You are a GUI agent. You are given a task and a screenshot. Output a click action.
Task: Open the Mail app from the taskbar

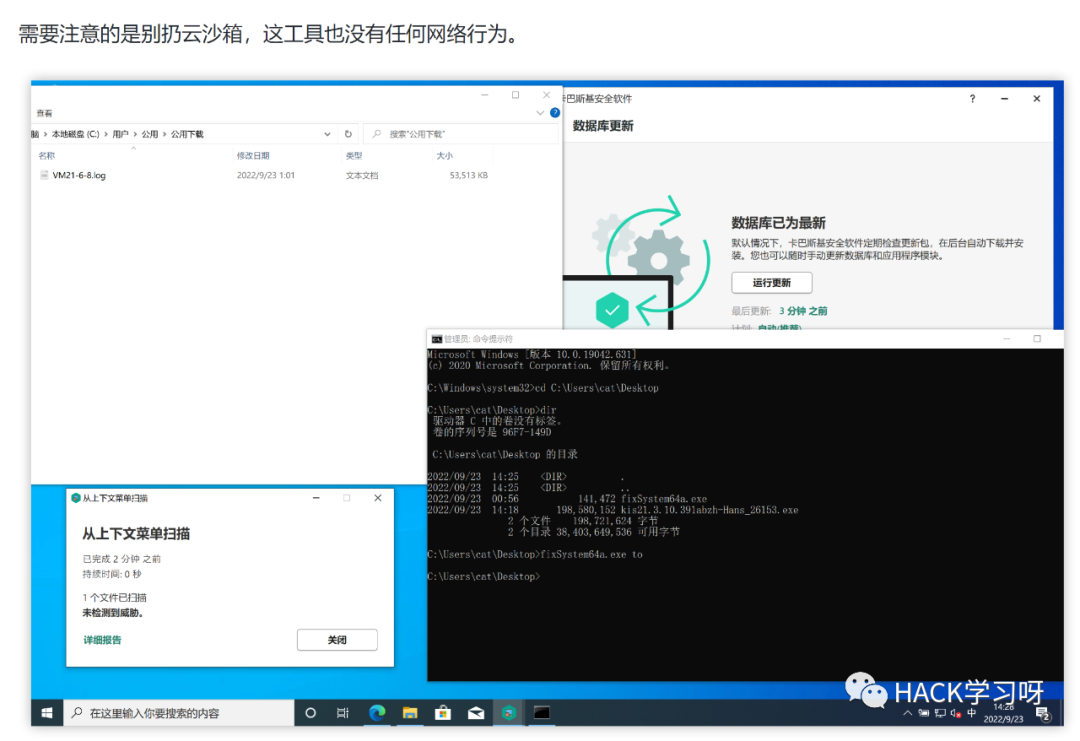point(476,713)
